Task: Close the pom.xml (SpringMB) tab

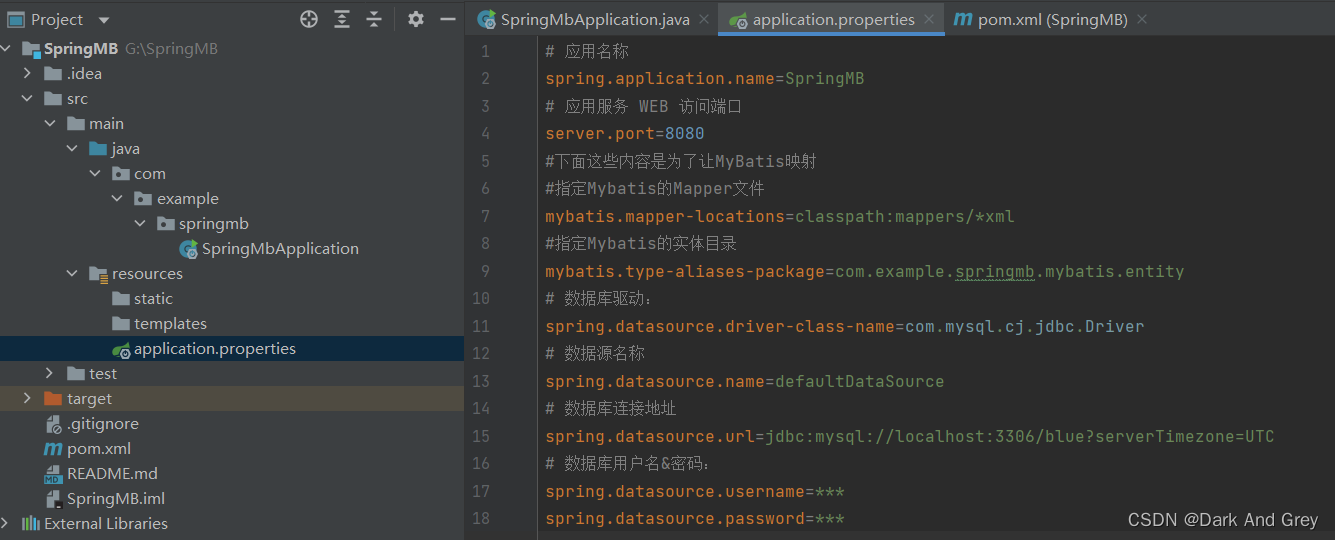Action: click(1142, 19)
